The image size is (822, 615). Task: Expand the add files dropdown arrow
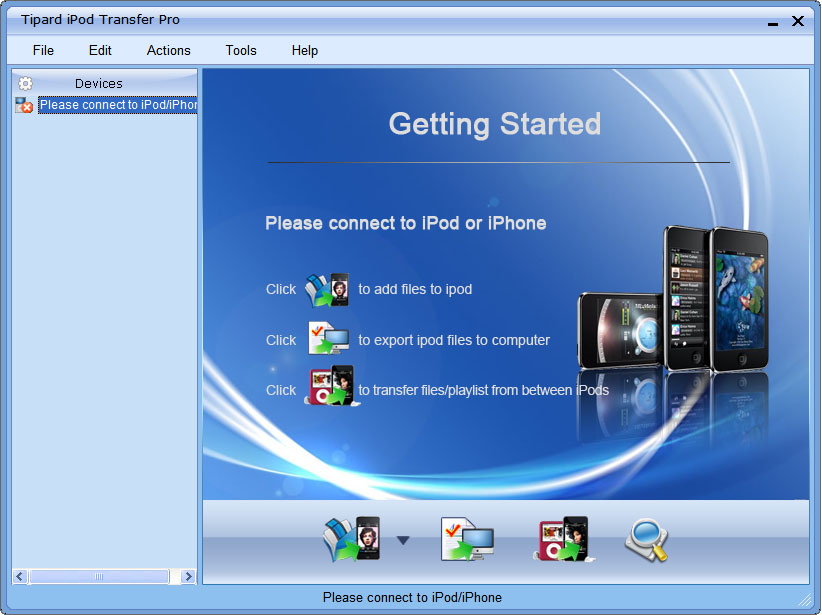[402, 541]
